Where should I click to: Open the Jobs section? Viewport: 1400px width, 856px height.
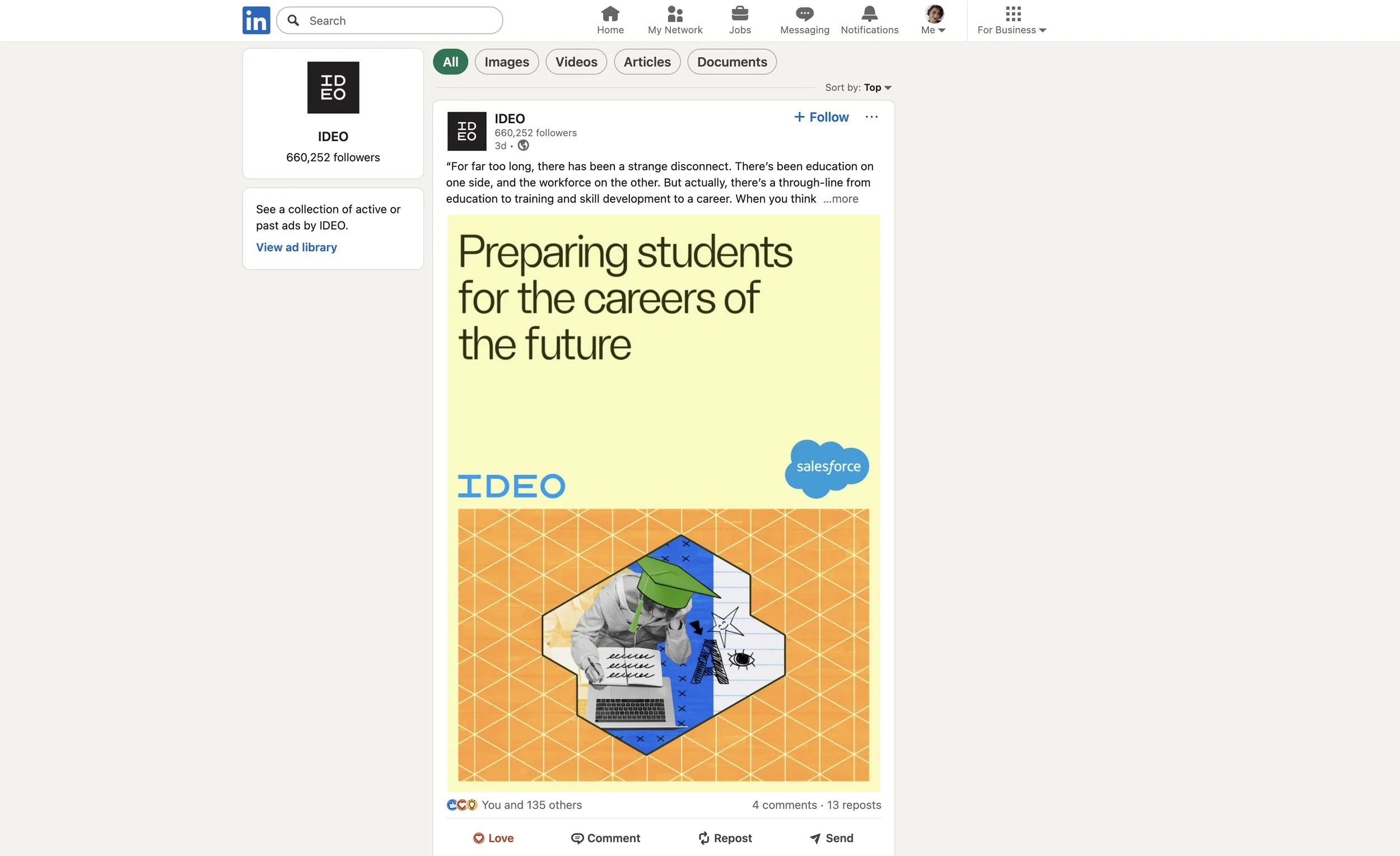[x=740, y=21]
